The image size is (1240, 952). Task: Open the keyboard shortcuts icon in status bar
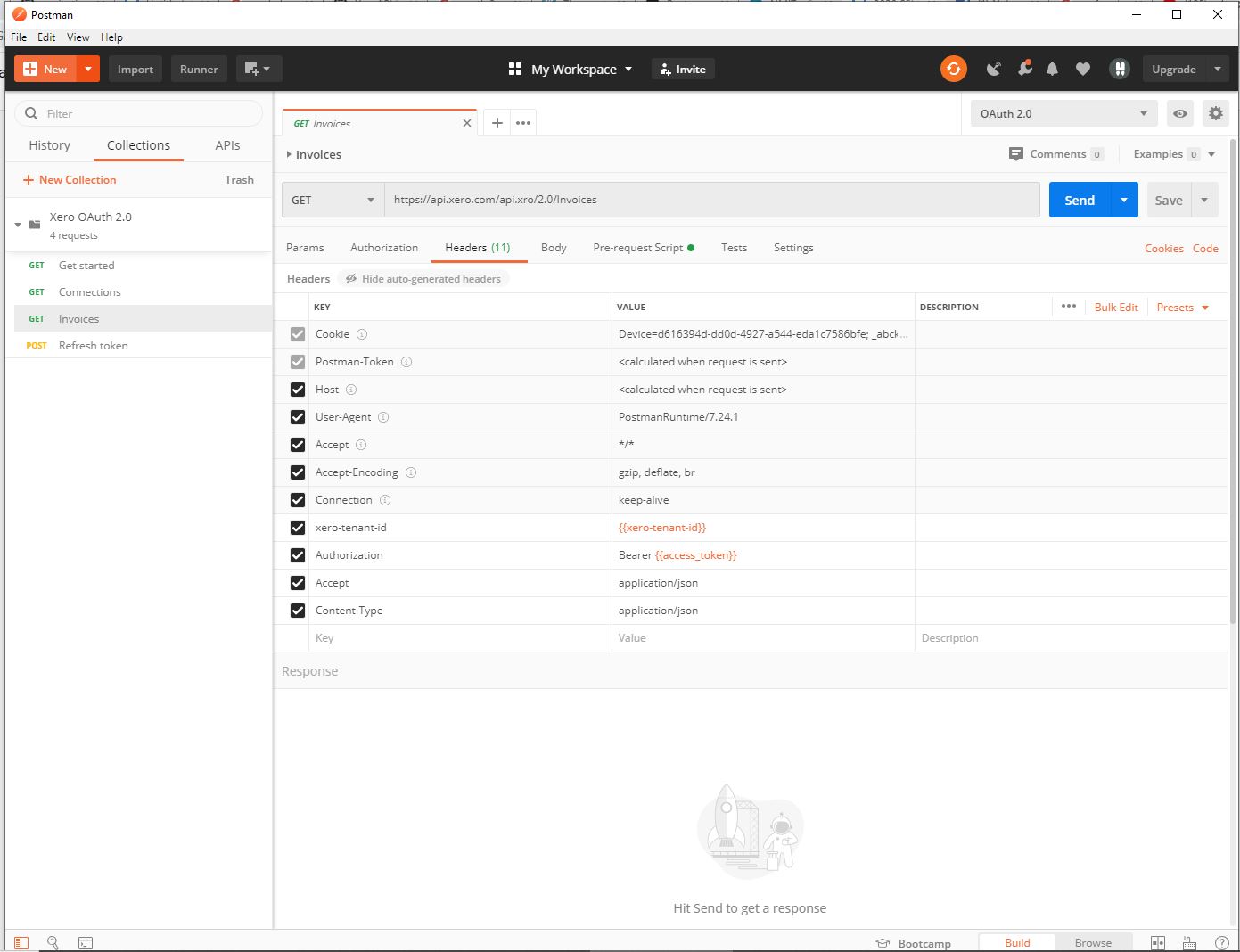1189,942
